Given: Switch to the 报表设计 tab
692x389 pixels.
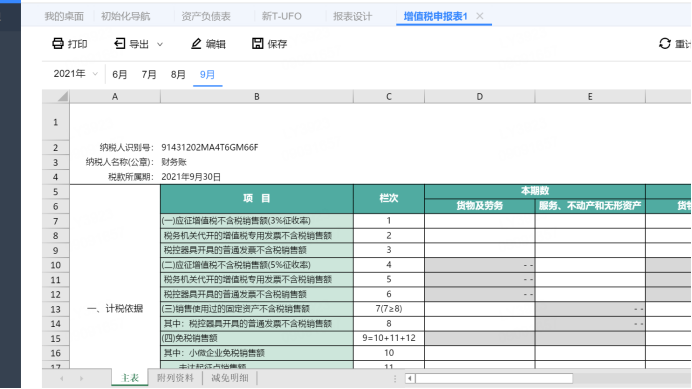Looking at the screenshot, I should [x=353, y=16].
